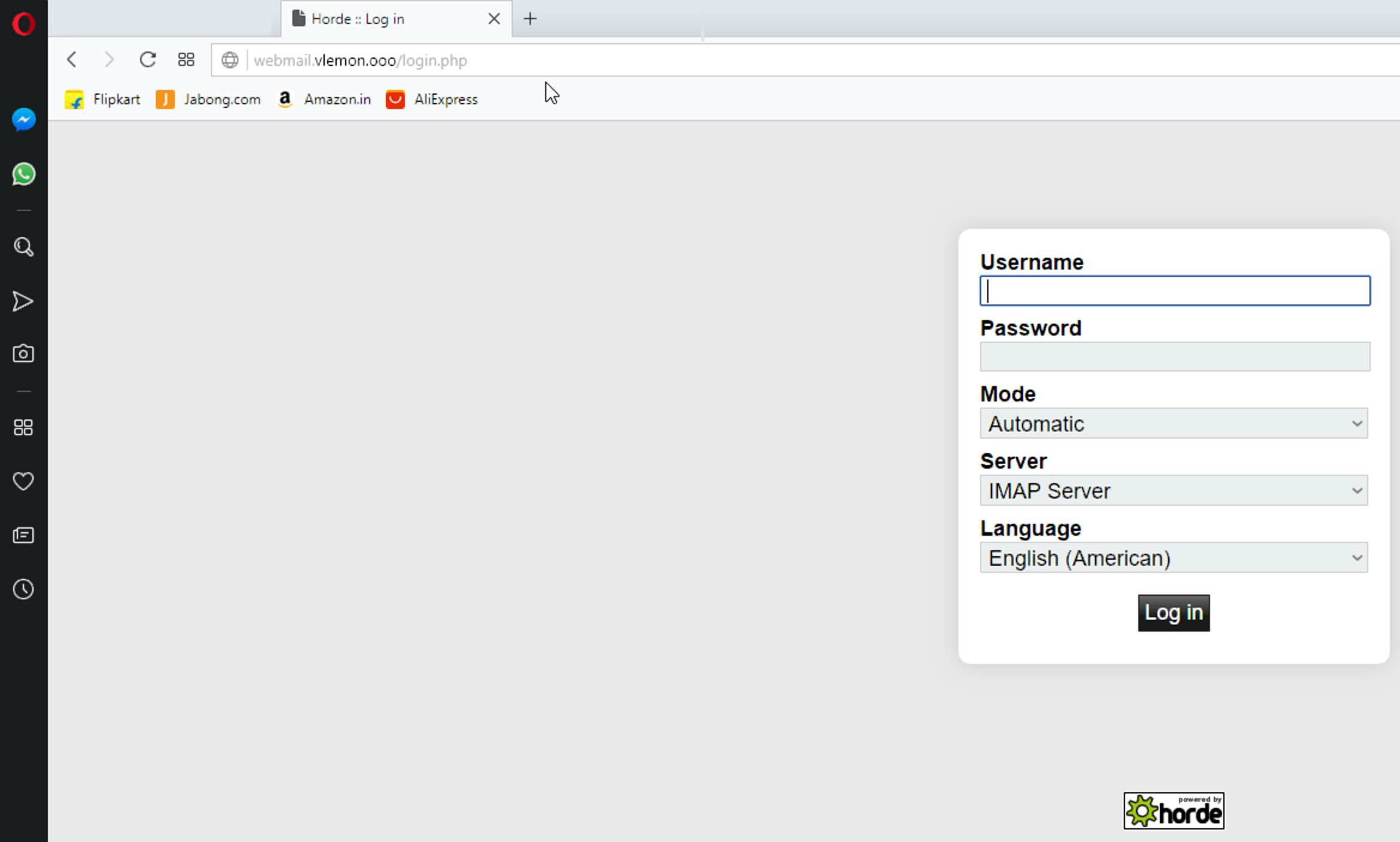Select the Horde :: Log in tab
This screenshot has width=1400, height=842.
(383, 19)
